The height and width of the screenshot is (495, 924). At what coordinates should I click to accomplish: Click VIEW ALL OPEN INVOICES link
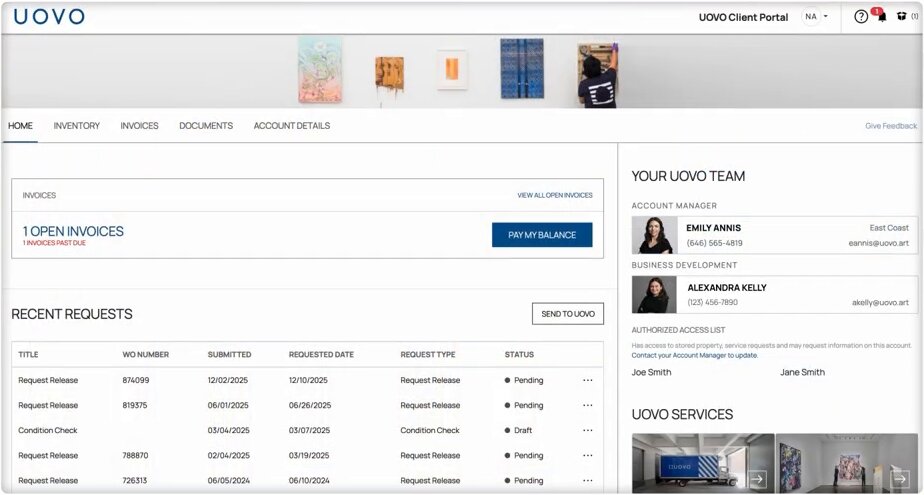click(555, 195)
